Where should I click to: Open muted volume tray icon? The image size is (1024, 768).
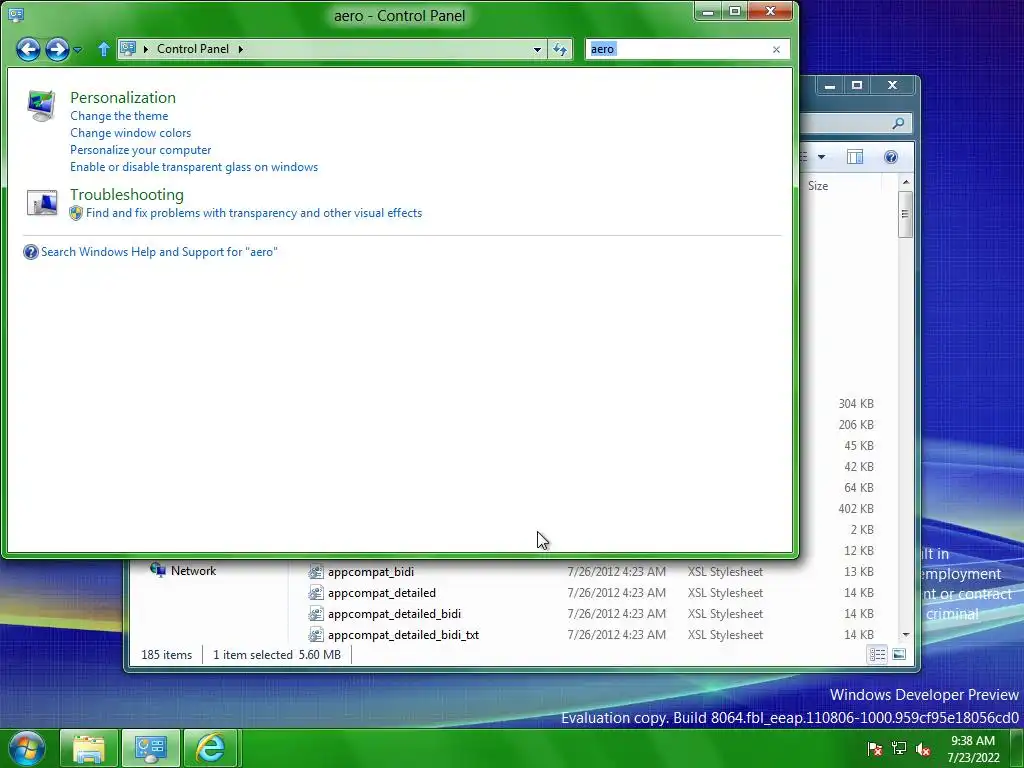click(x=923, y=749)
